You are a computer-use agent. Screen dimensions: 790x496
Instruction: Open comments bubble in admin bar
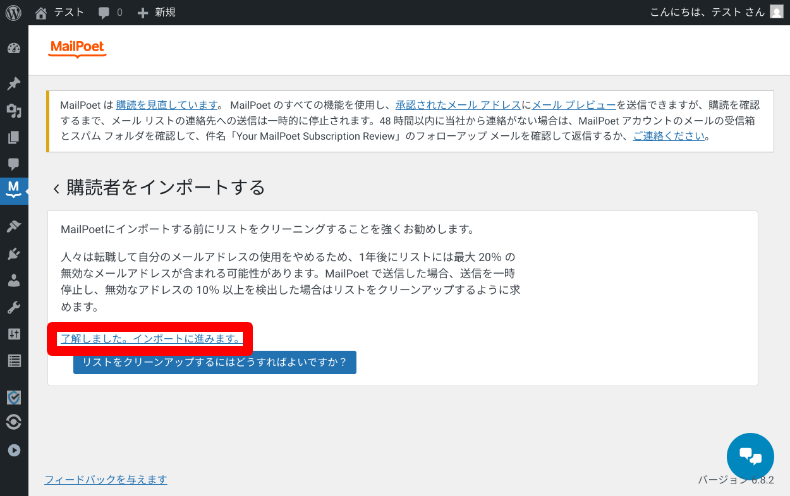pos(104,13)
